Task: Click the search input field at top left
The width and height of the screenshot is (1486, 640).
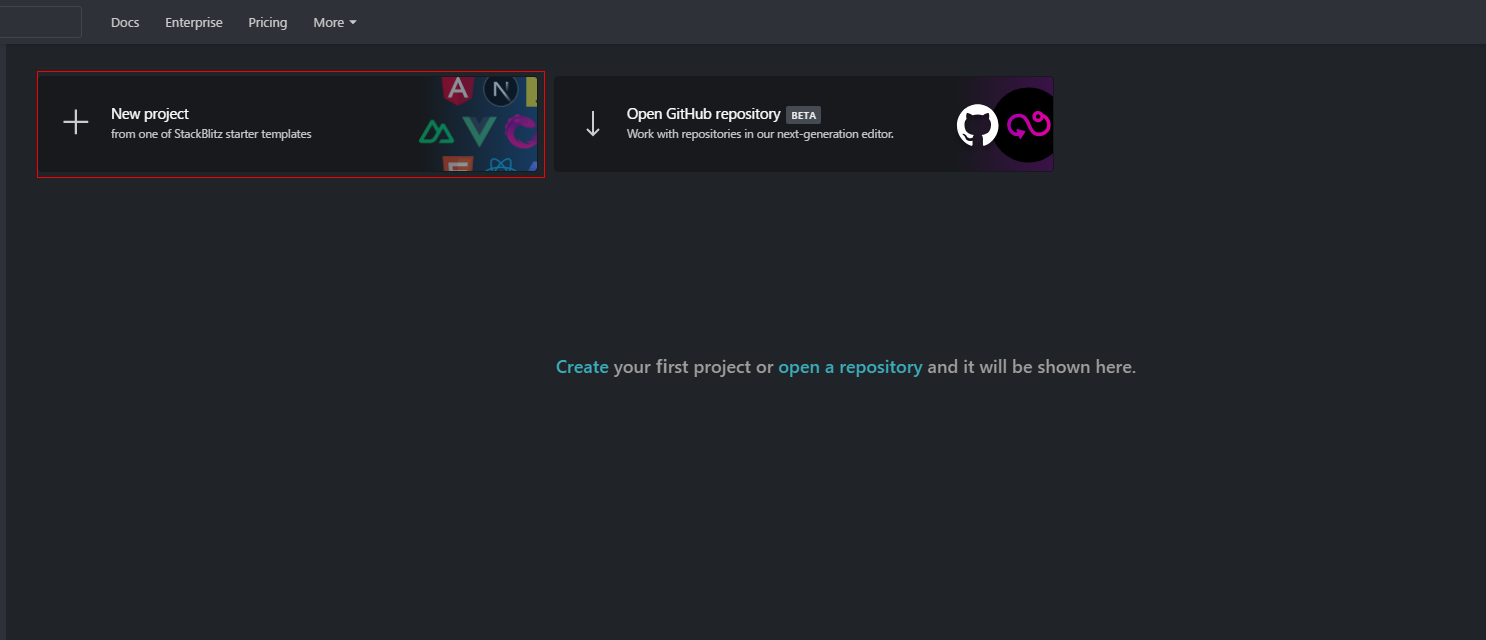Action: (x=41, y=22)
